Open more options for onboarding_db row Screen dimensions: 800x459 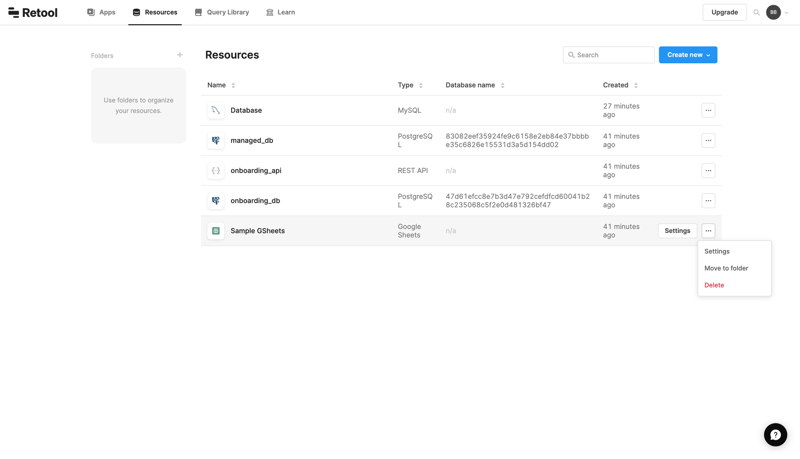click(x=708, y=200)
